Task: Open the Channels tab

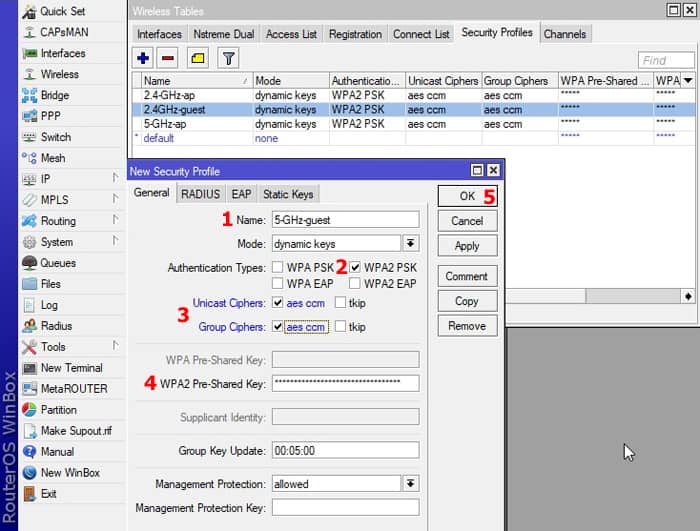Action: pos(565,34)
